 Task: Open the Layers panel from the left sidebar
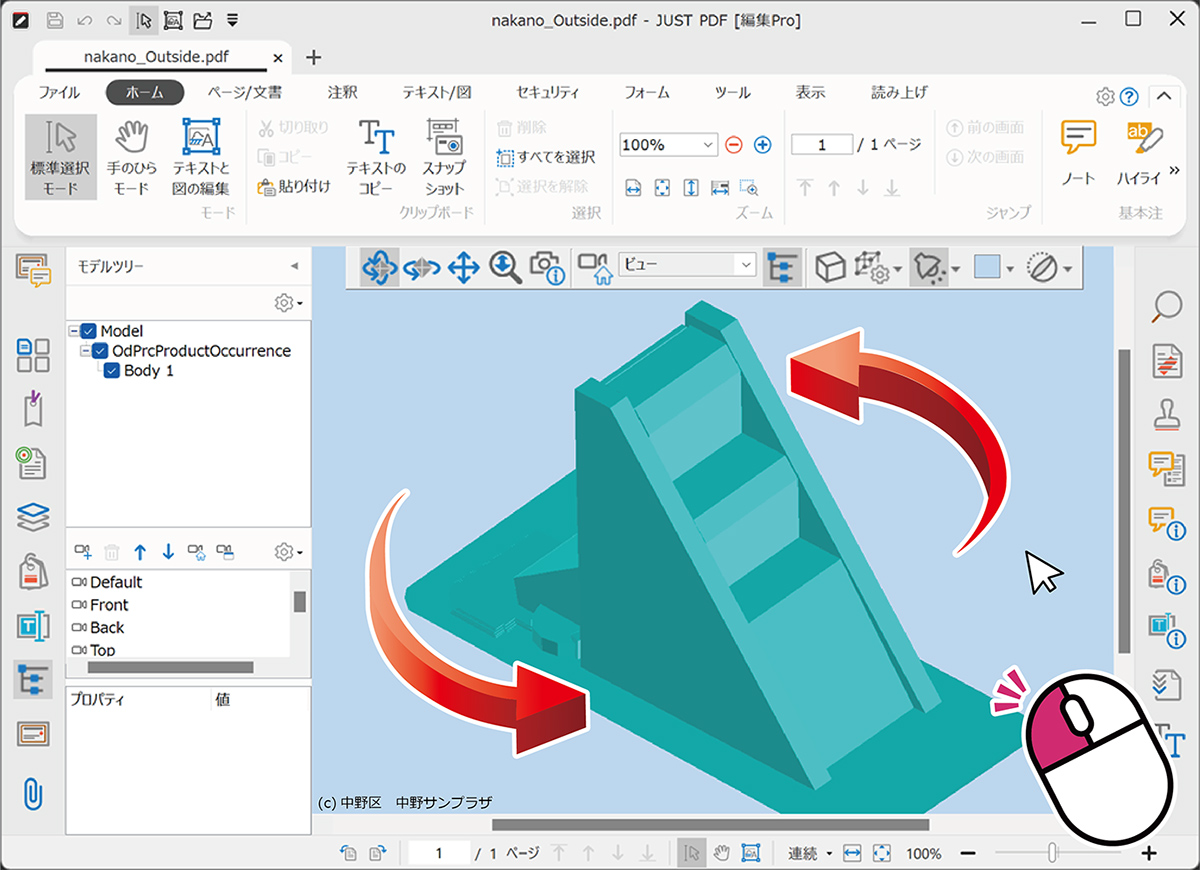pos(33,516)
